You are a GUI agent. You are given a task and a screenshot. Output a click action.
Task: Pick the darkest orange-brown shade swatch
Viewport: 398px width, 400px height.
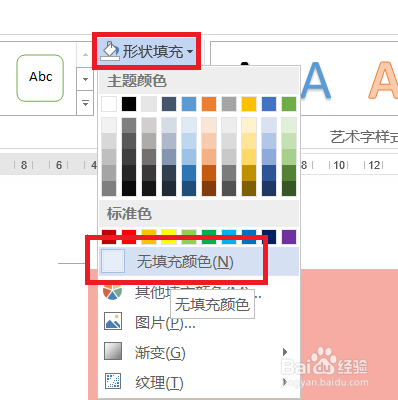[209, 188]
